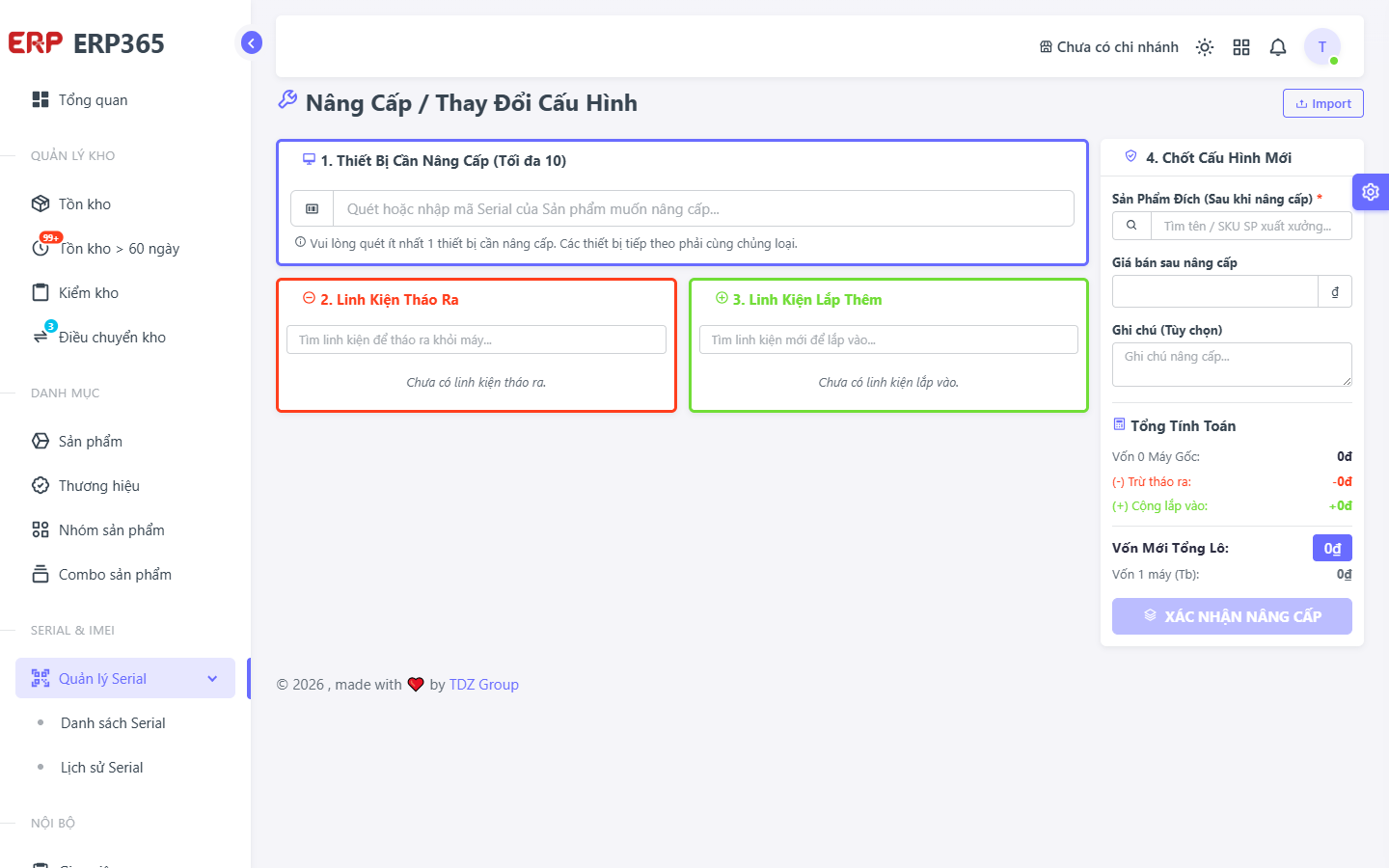Click the Thương hiệu badge icon
The image size is (1389, 868).
(41, 485)
